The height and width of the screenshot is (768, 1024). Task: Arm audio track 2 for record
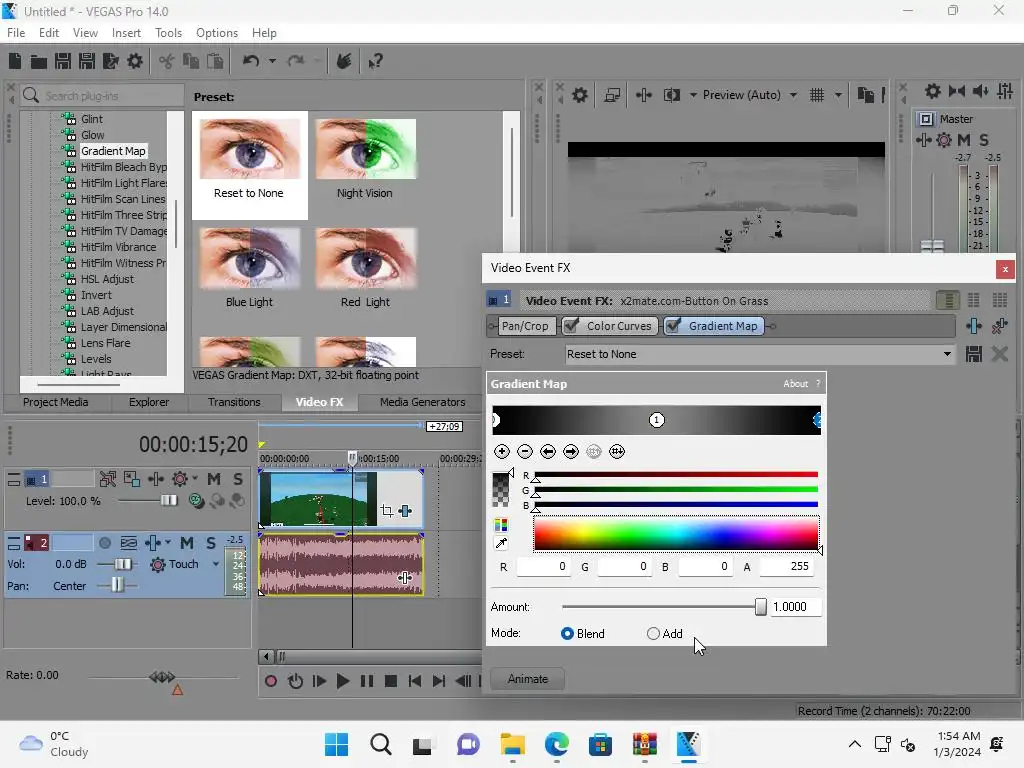pos(104,543)
